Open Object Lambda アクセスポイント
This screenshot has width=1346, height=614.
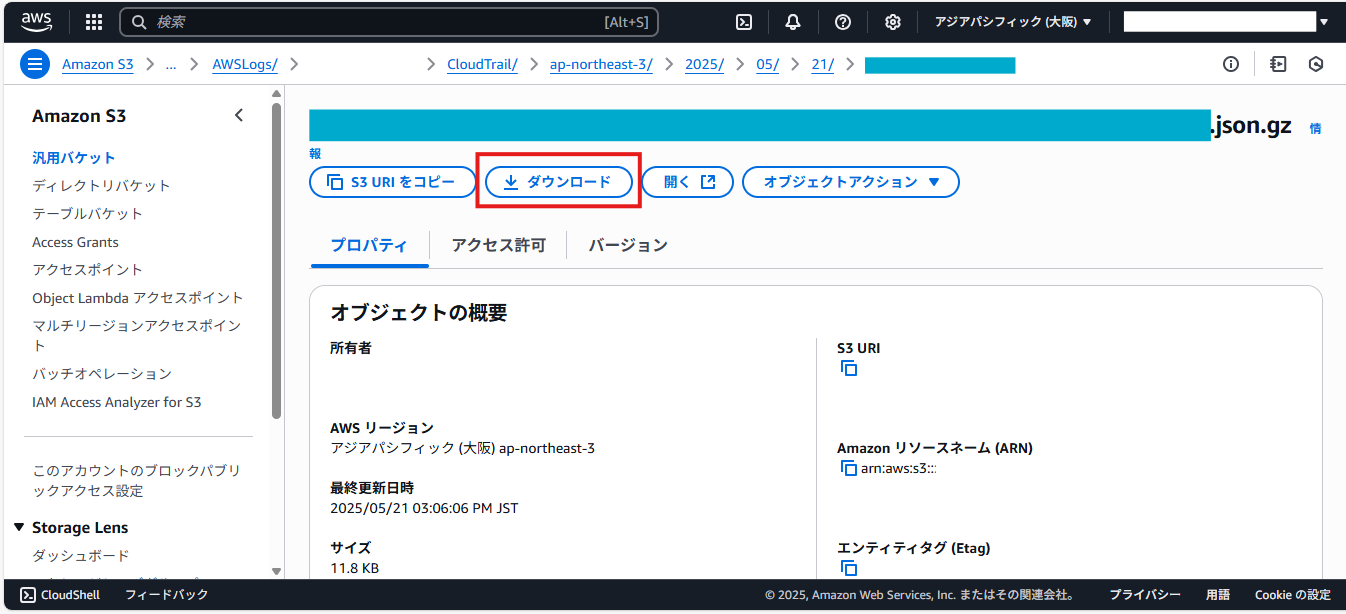tap(138, 297)
